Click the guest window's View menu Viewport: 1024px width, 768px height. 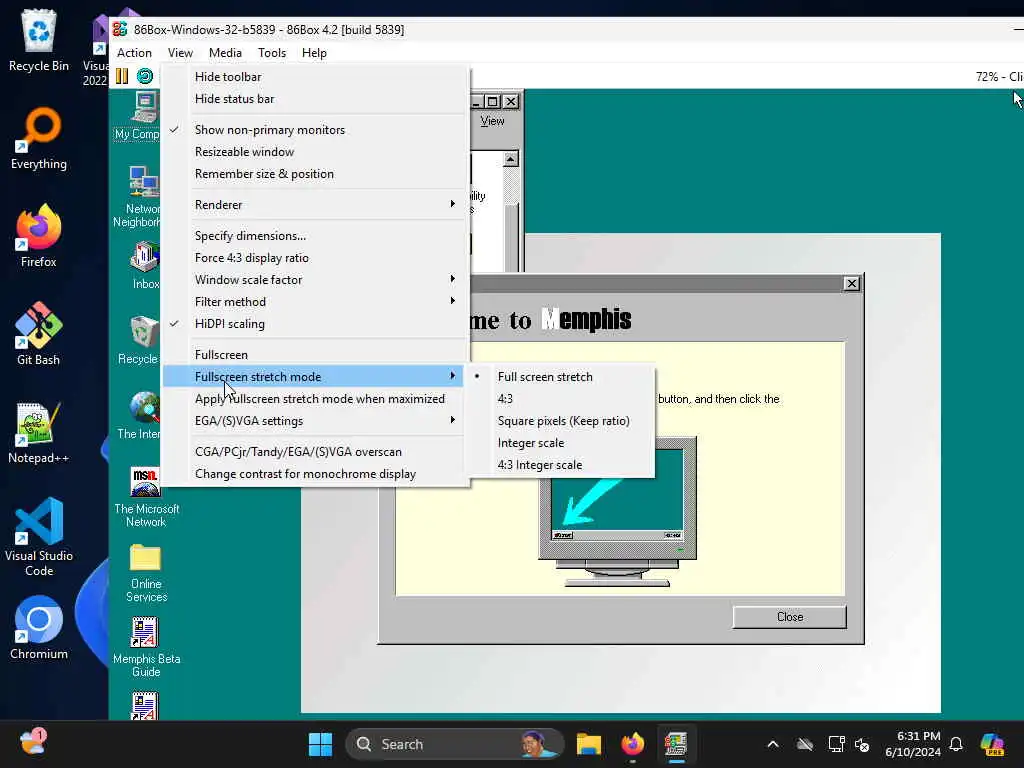[x=492, y=121]
